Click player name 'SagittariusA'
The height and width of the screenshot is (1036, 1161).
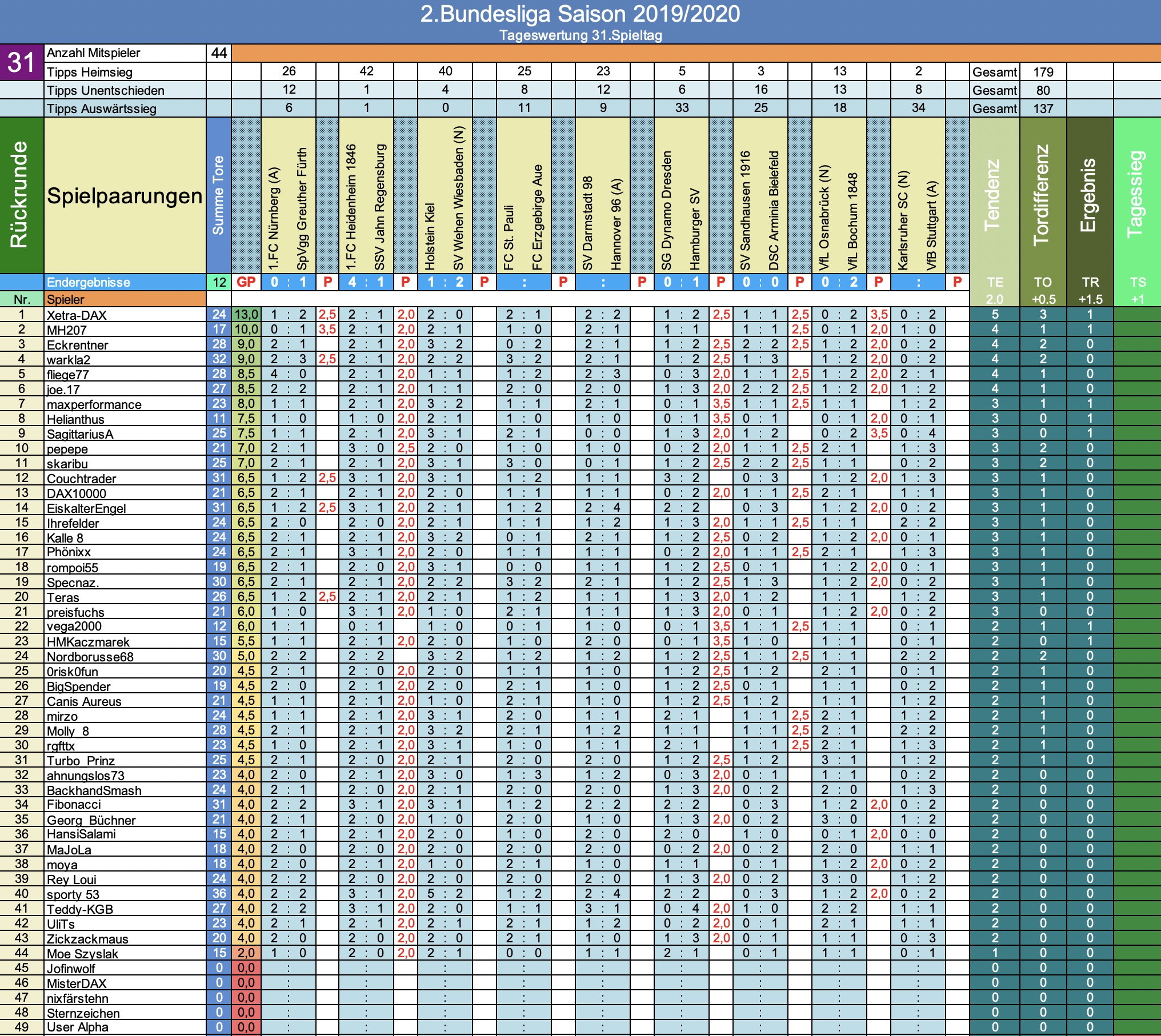click(80, 434)
